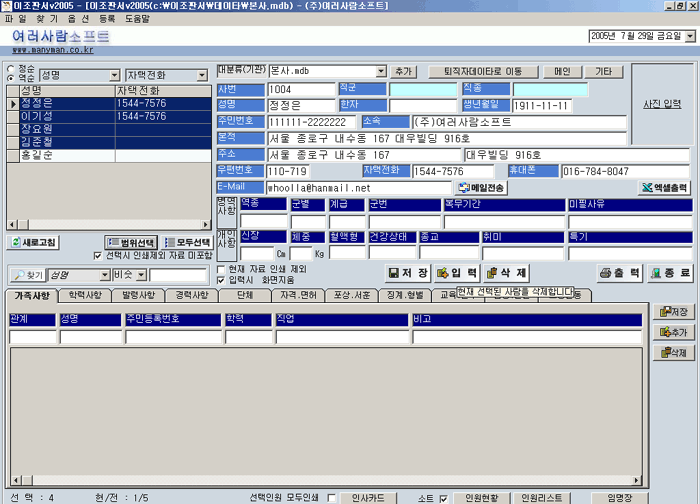Toggle the 현재 자료 인쇄 제외 checkbox
The width and height of the screenshot is (700, 504).
pos(222,269)
